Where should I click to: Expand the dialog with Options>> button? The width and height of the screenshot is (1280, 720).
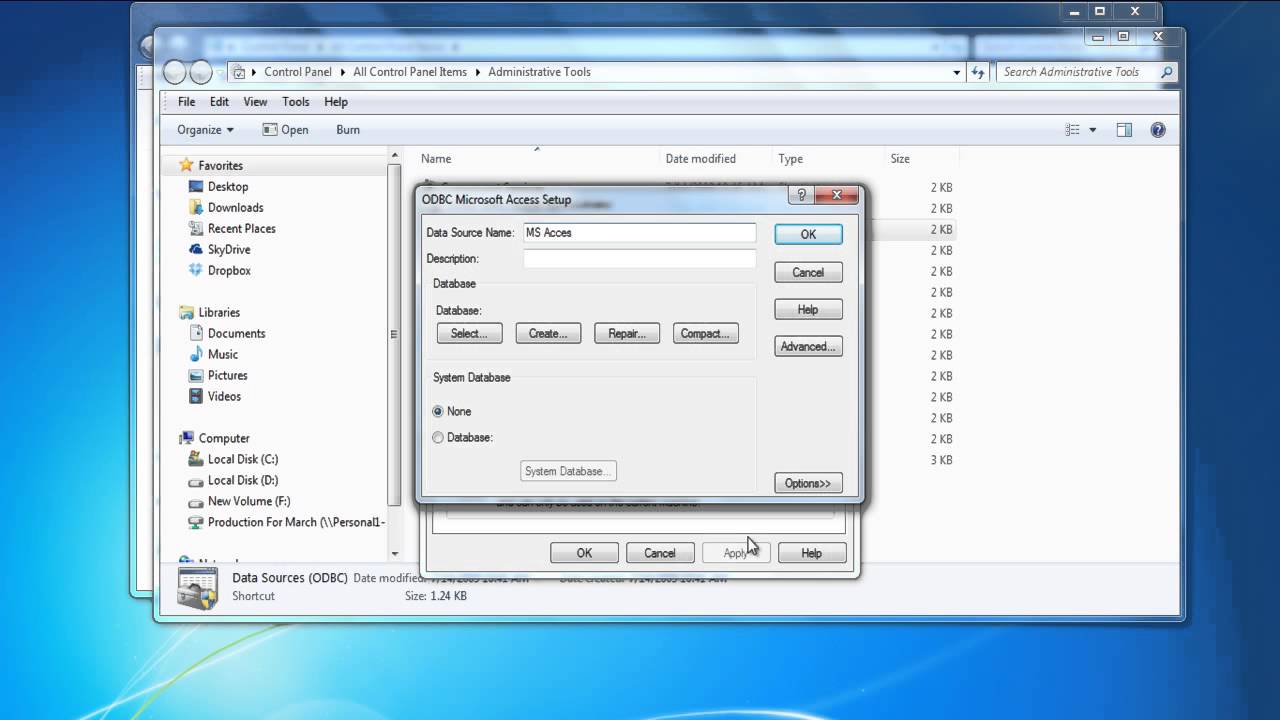(x=808, y=484)
